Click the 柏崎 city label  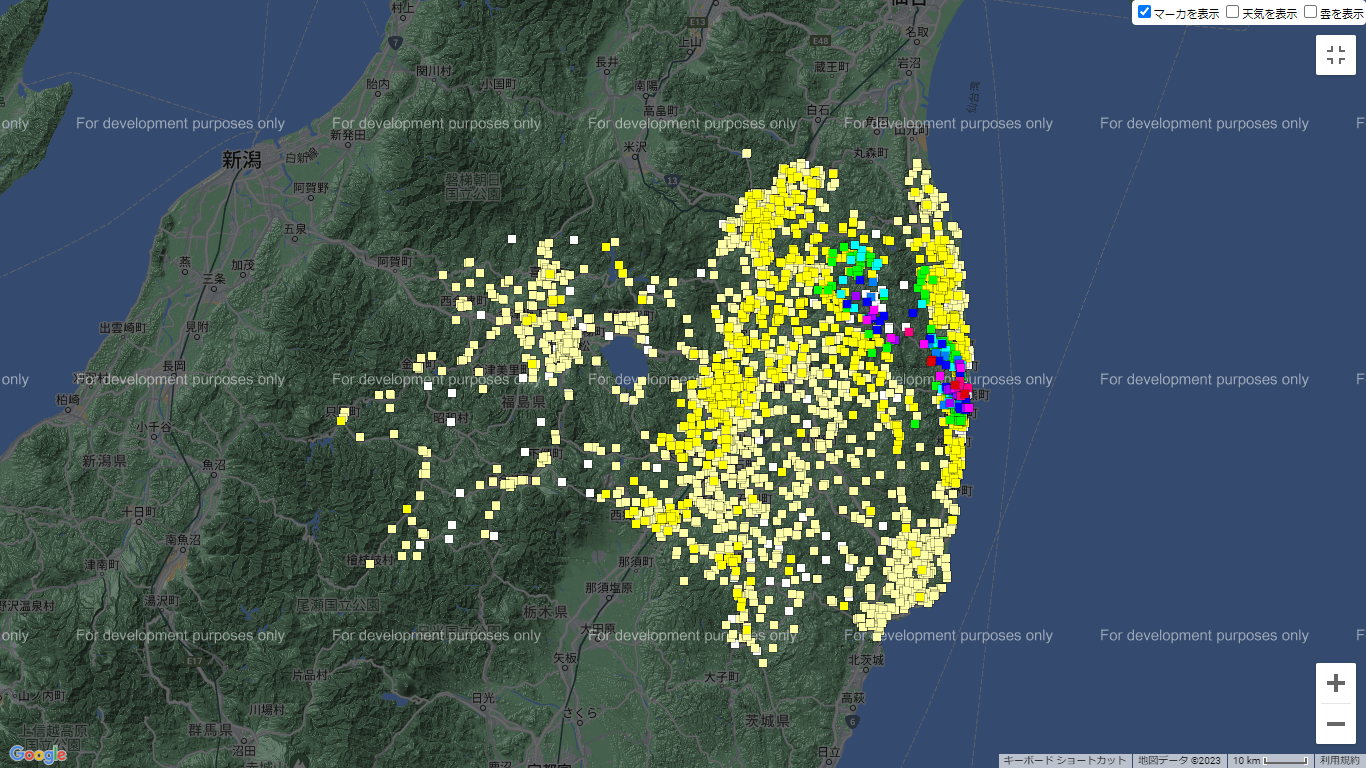coord(69,400)
